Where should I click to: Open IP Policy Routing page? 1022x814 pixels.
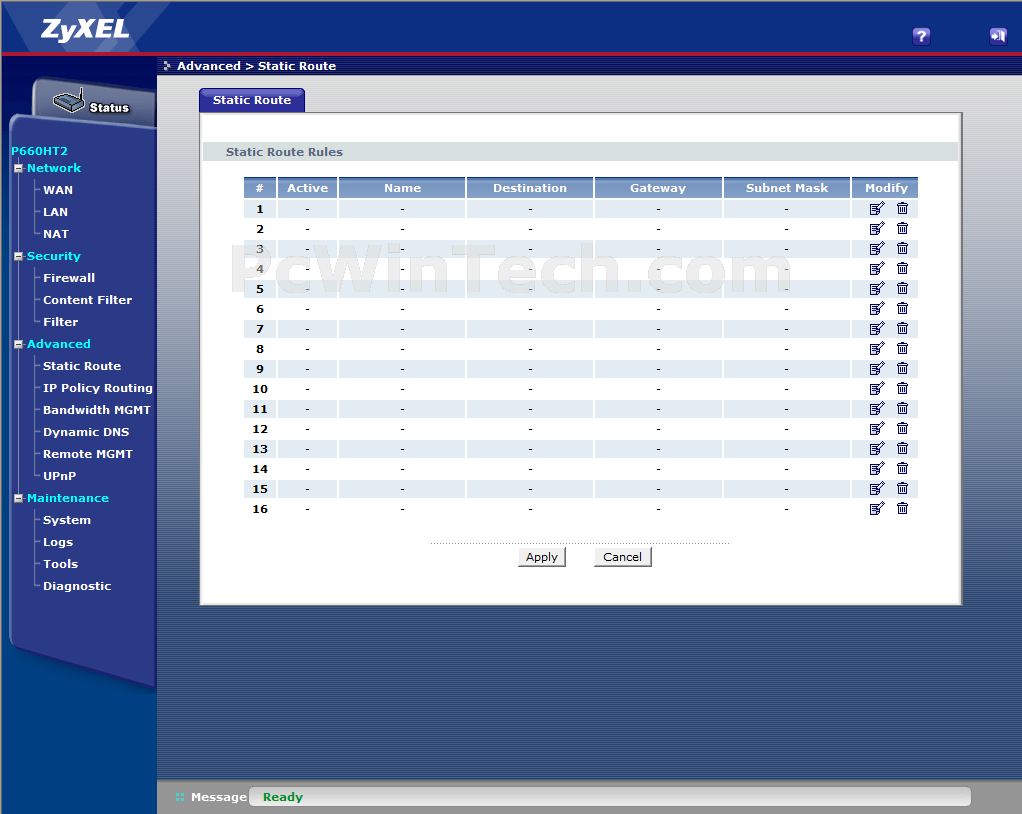click(x=98, y=388)
